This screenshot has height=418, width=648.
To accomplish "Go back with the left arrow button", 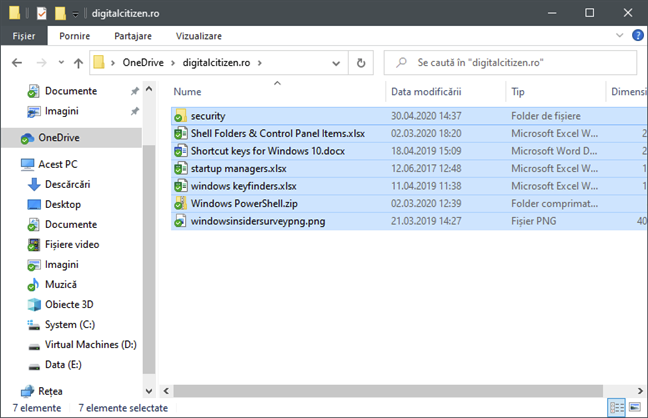I will 17,63.
